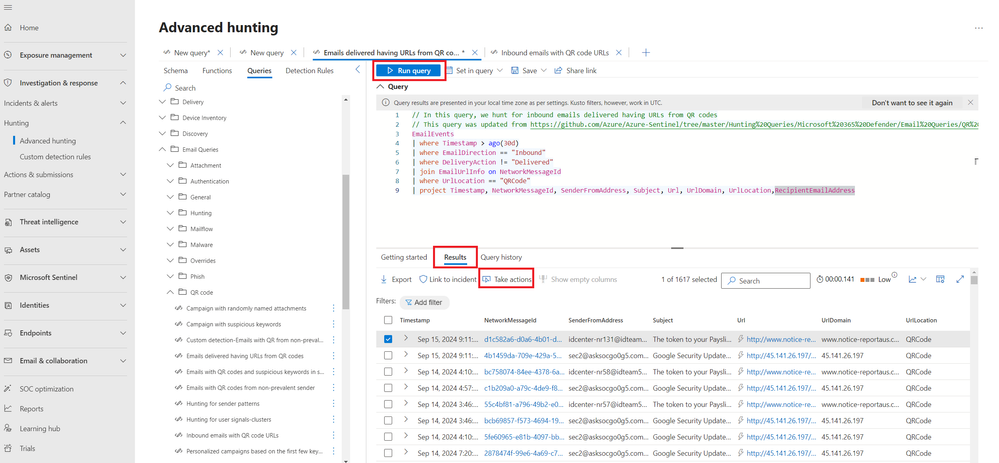Click the Share link icon
The height and width of the screenshot is (463, 999).
[559, 71]
